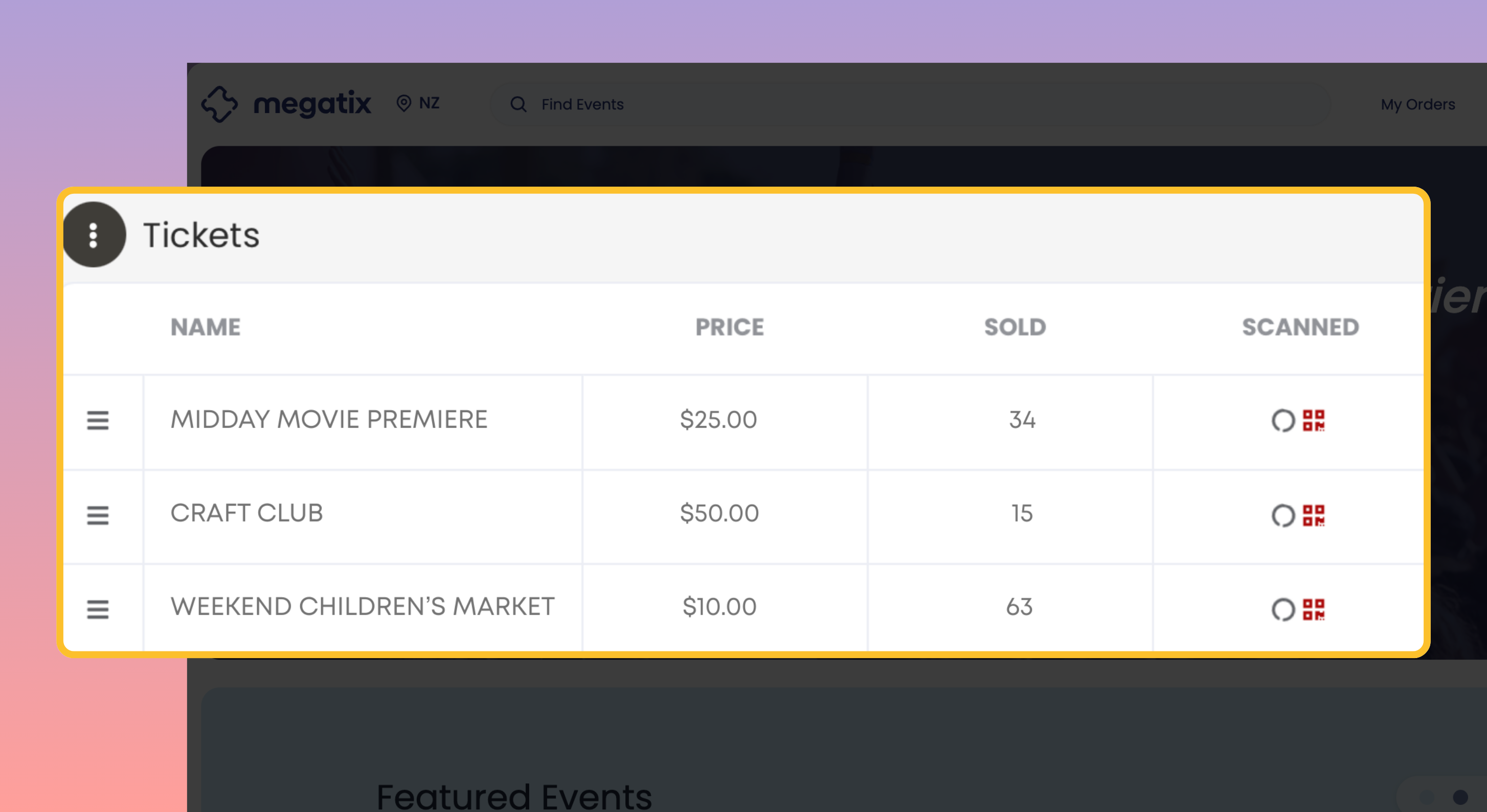Click the drag handle beside Midday Movie Premiere
Screen dimensions: 1487x812
98,422
